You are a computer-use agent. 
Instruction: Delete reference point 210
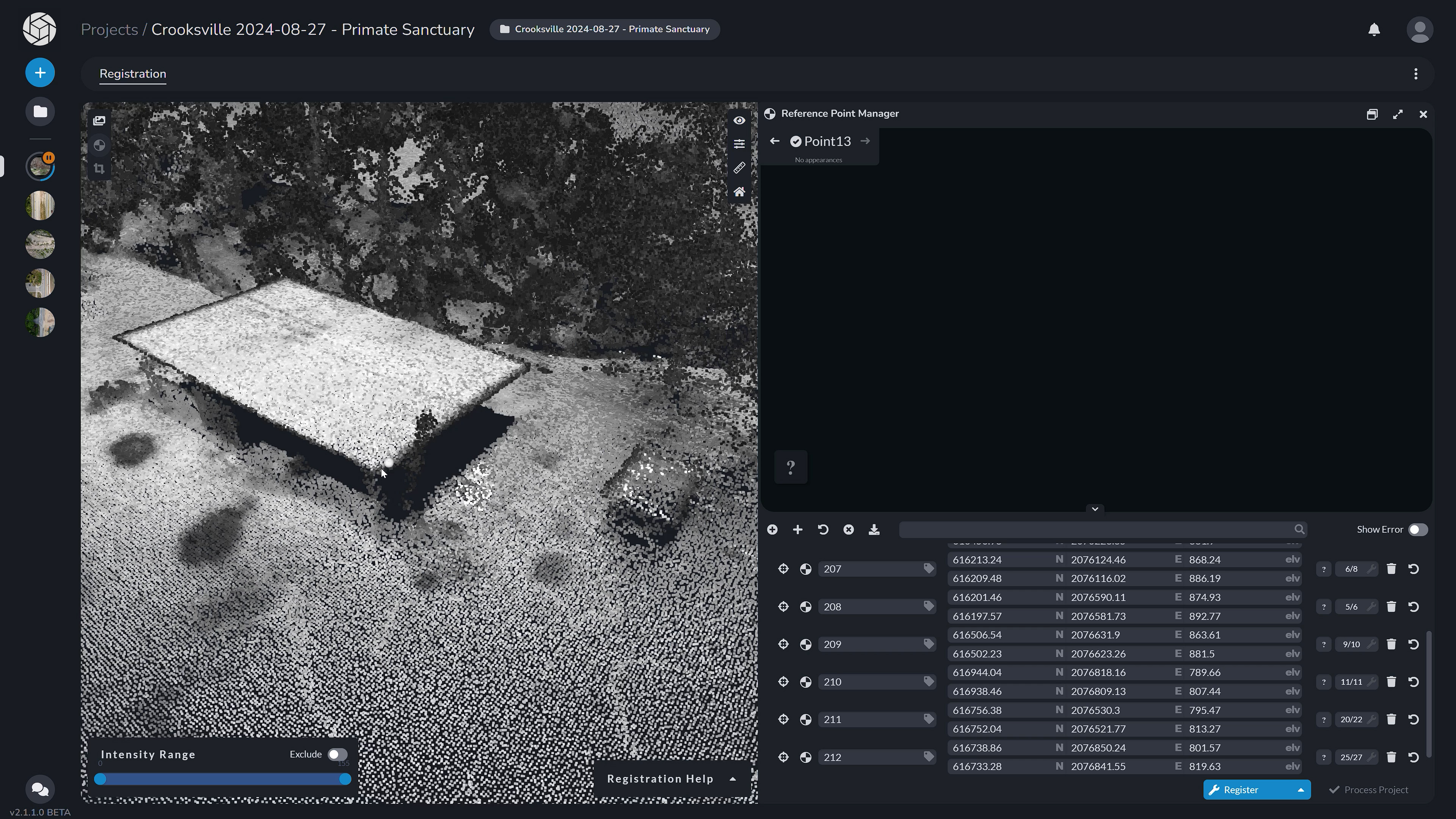click(x=1391, y=682)
